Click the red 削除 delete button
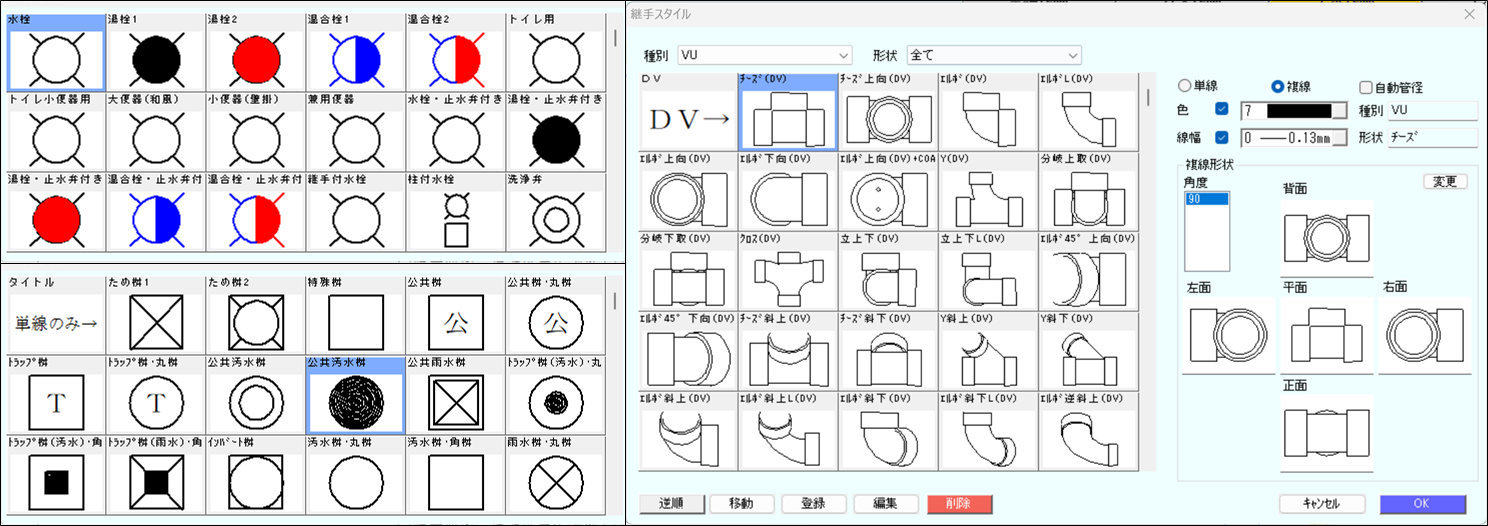This screenshot has height=526, width=1488. (x=960, y=503)
